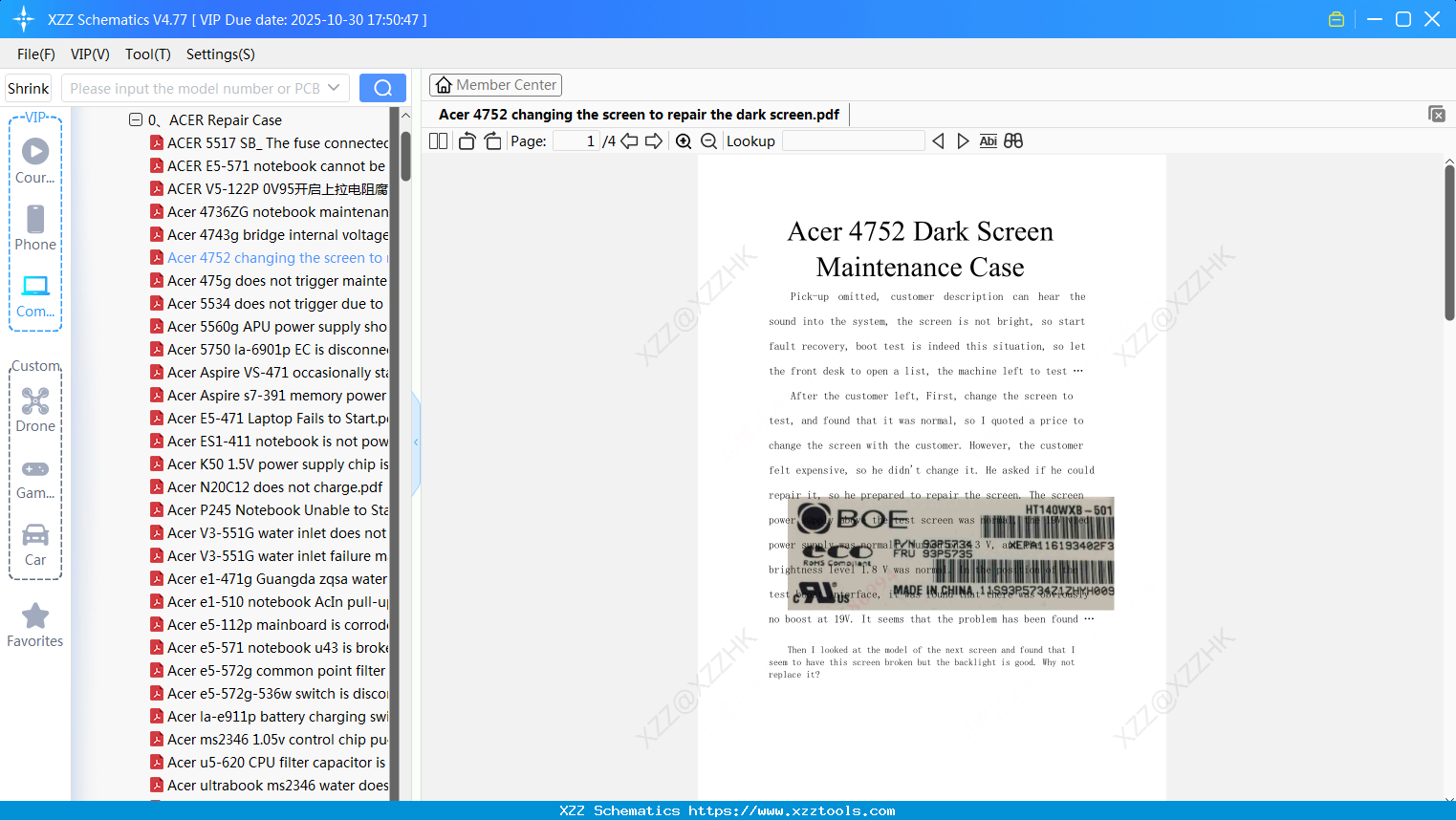Go to the previous PDF page arrow

click(629, 141)
